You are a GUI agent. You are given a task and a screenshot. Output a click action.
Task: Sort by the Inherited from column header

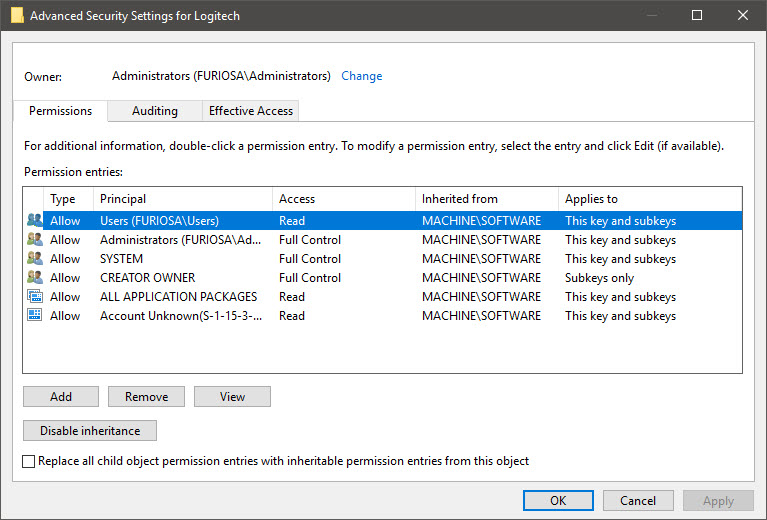487,199
